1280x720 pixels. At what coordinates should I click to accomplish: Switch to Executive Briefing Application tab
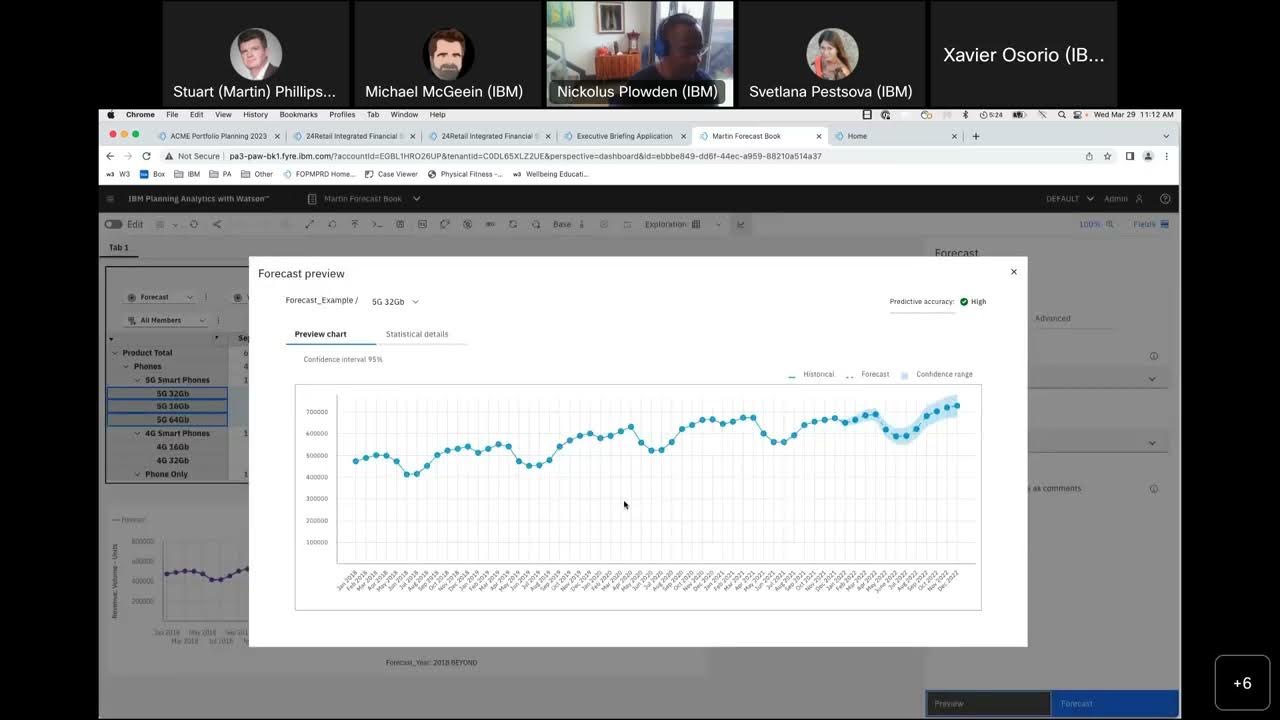624,136
